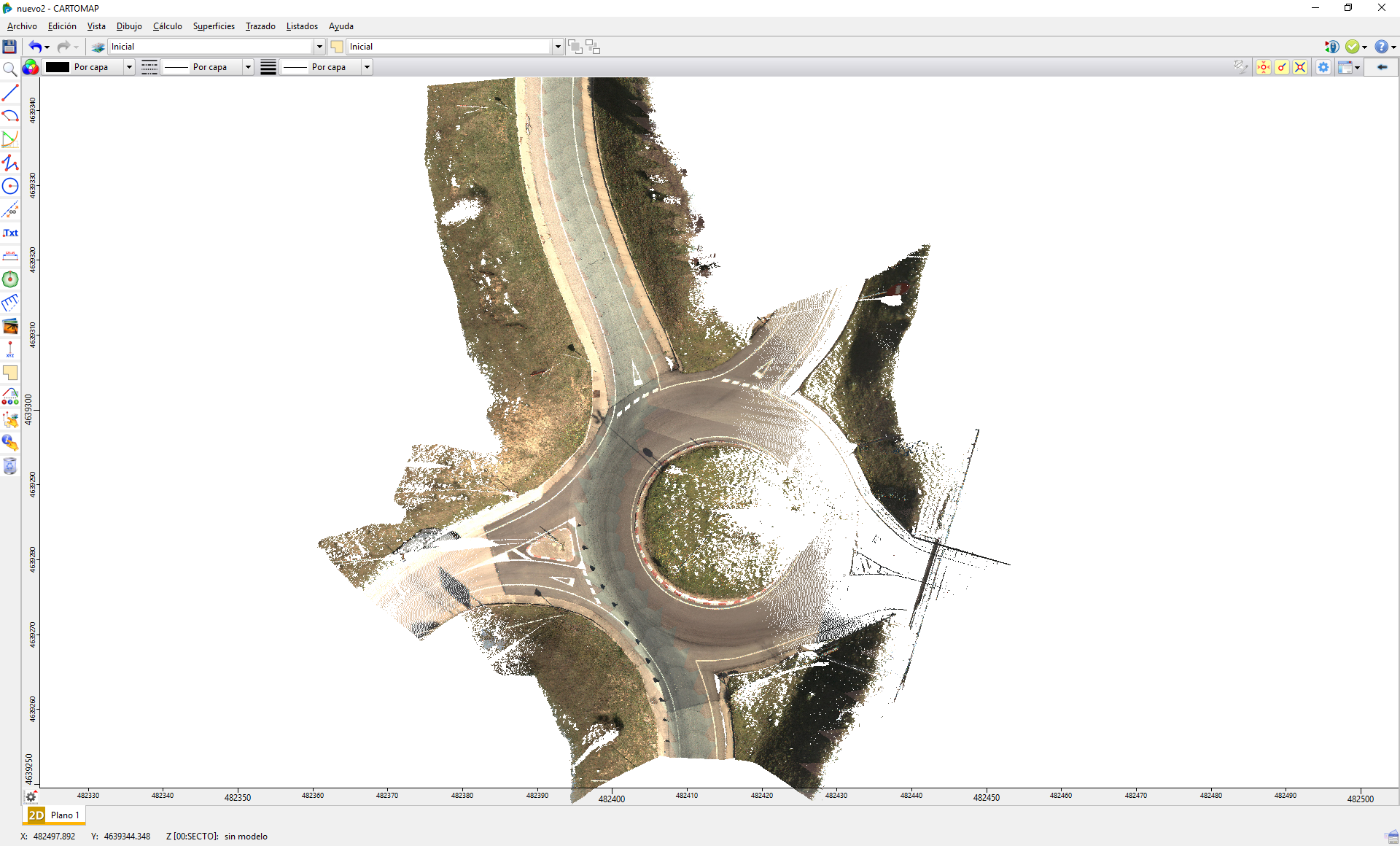Viewport: 1400px width, 846px height.
Task: Open the Ayuda menu
Action: (341, 26)
